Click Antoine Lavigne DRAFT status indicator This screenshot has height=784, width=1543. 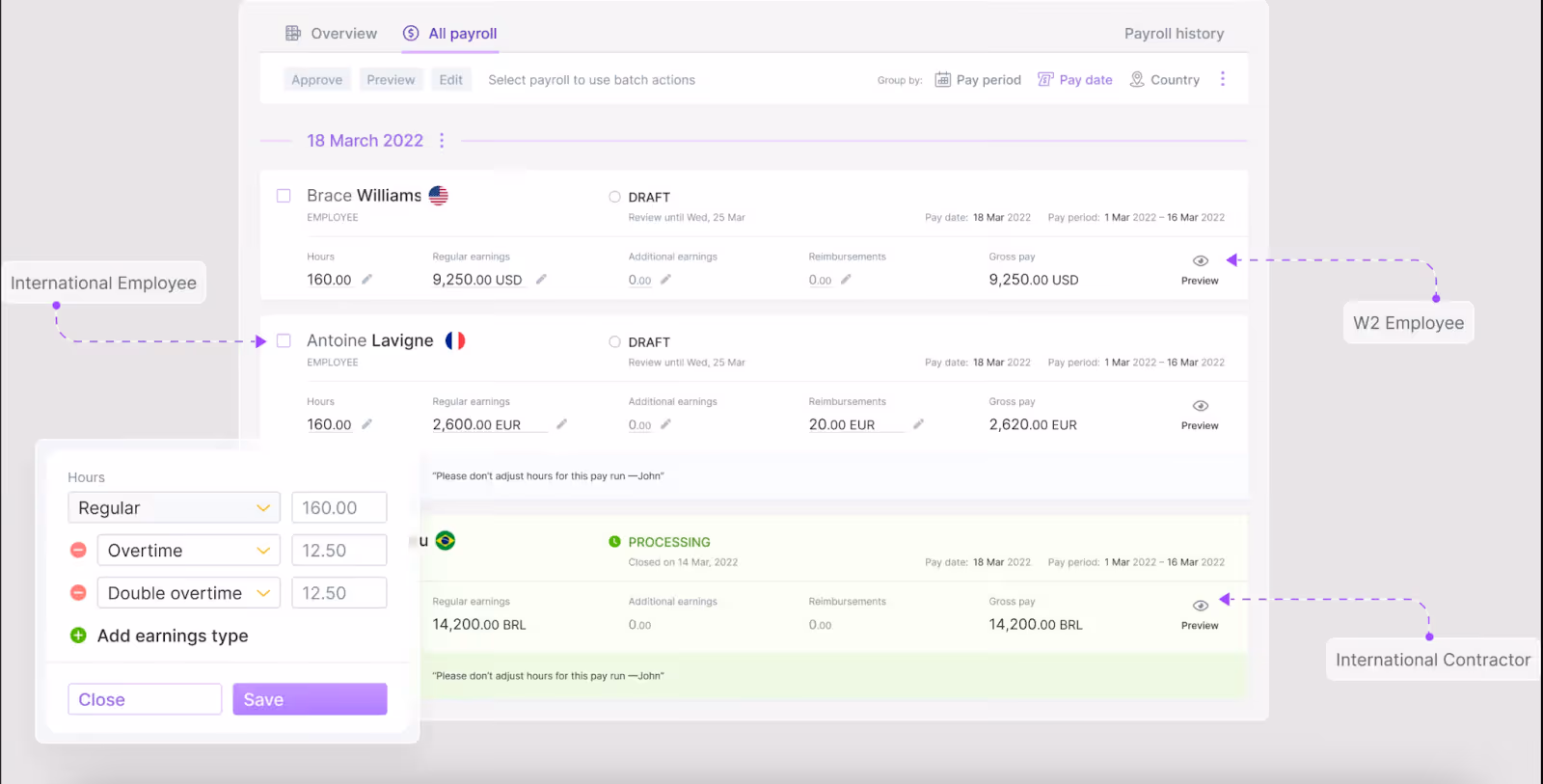tap(614, 341)
